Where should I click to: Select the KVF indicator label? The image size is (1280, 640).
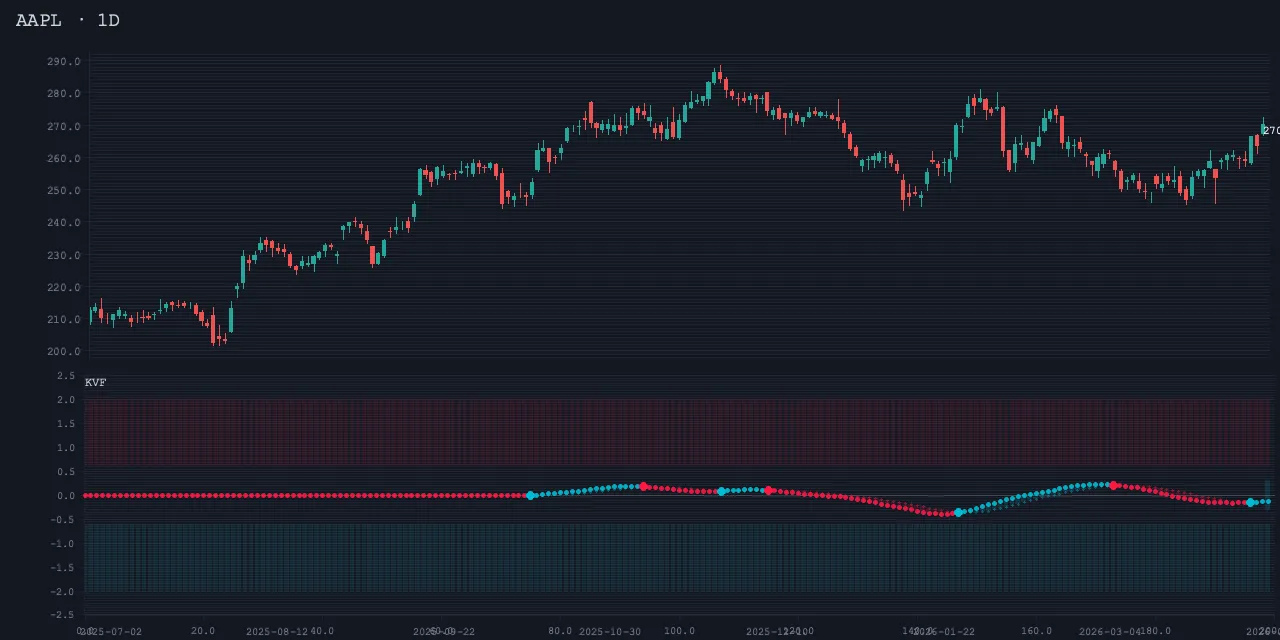95,383
